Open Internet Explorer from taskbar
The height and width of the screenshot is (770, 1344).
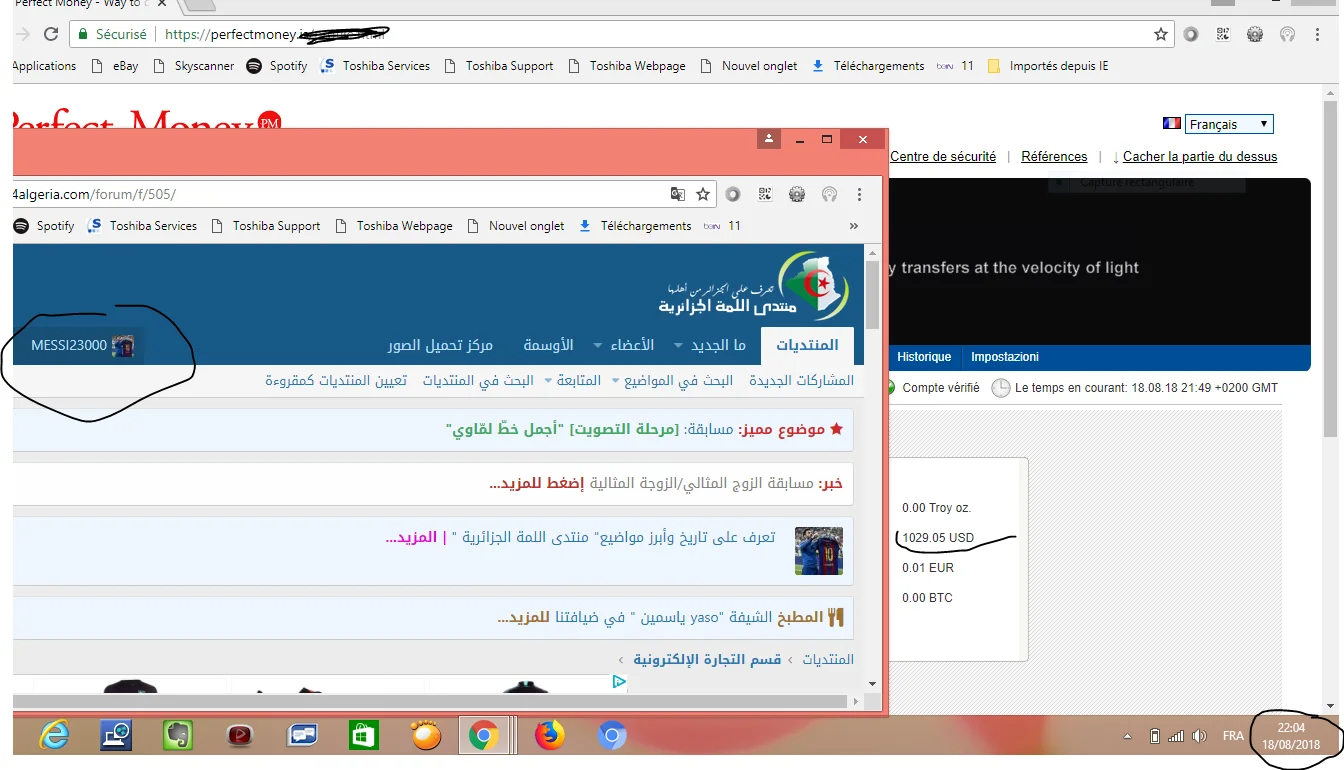click(x=54, y=737)
